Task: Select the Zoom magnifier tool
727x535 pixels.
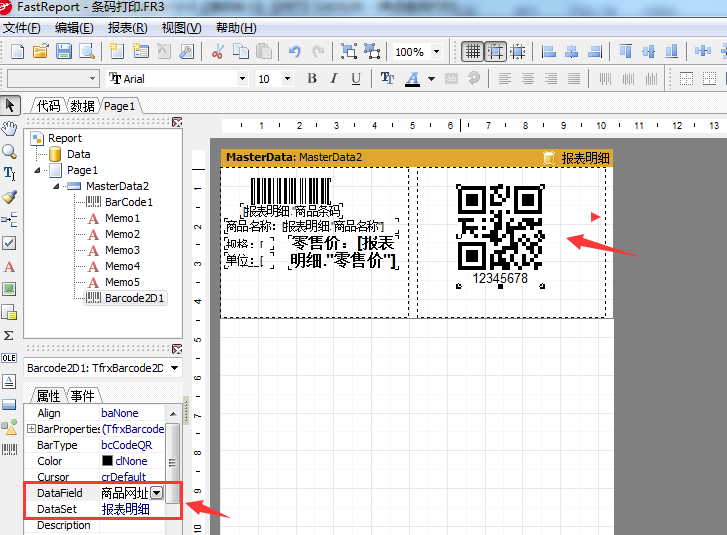Action: click(9, 151)
